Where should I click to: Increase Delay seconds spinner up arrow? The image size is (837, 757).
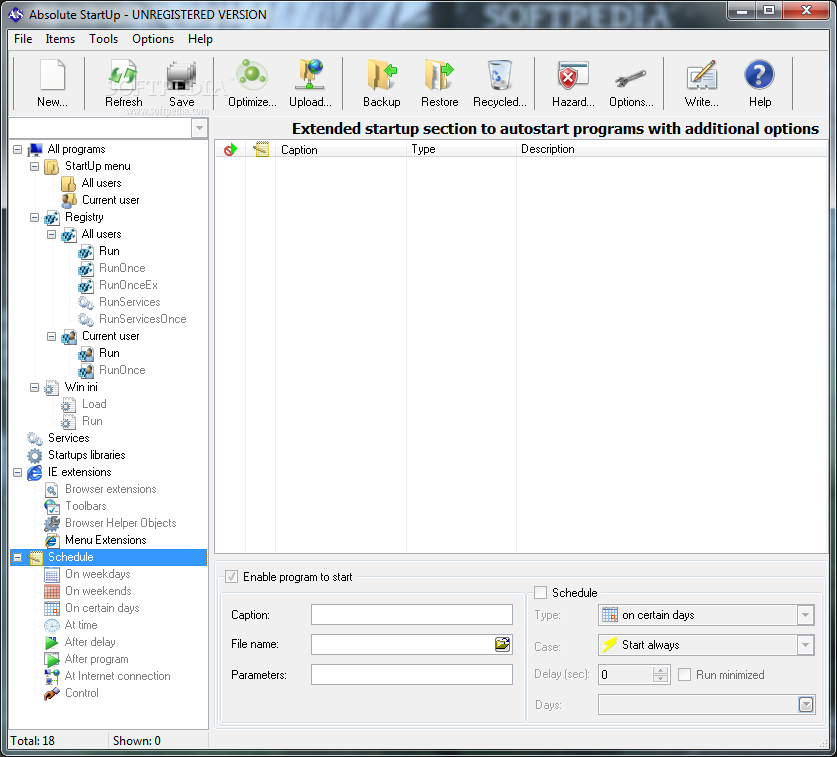point(660,671)
